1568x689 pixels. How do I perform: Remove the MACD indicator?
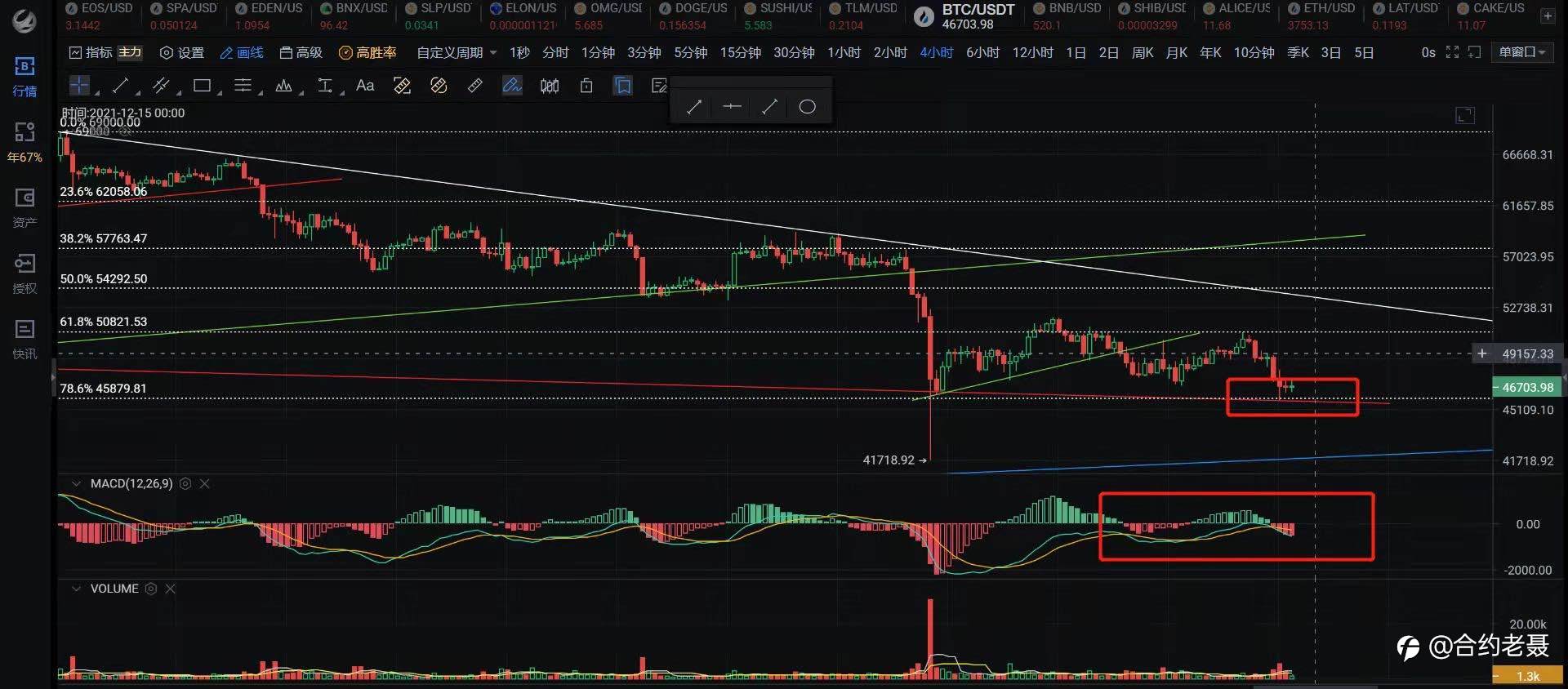(x=205, y=484)
